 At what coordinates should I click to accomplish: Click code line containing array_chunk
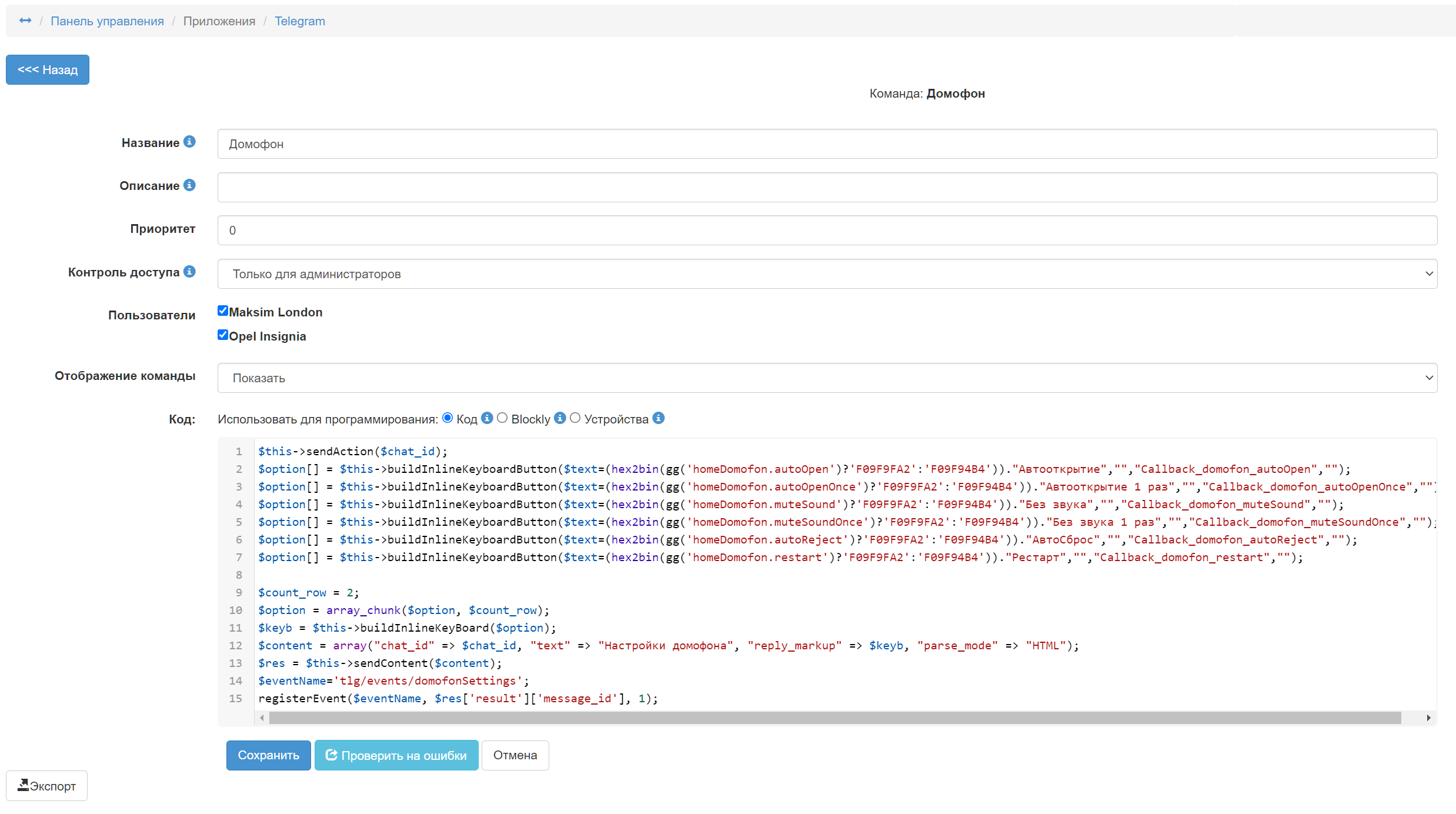point(404,610)
